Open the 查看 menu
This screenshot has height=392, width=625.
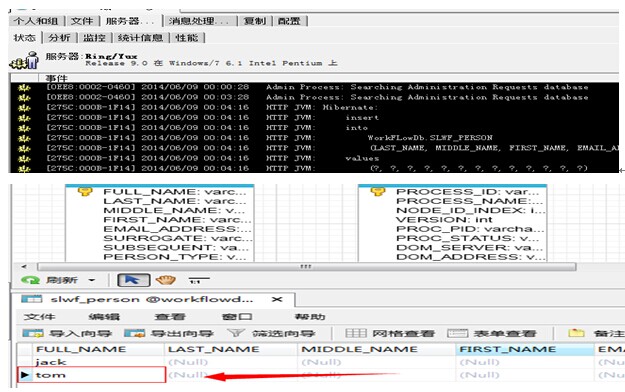click(170, 317)
